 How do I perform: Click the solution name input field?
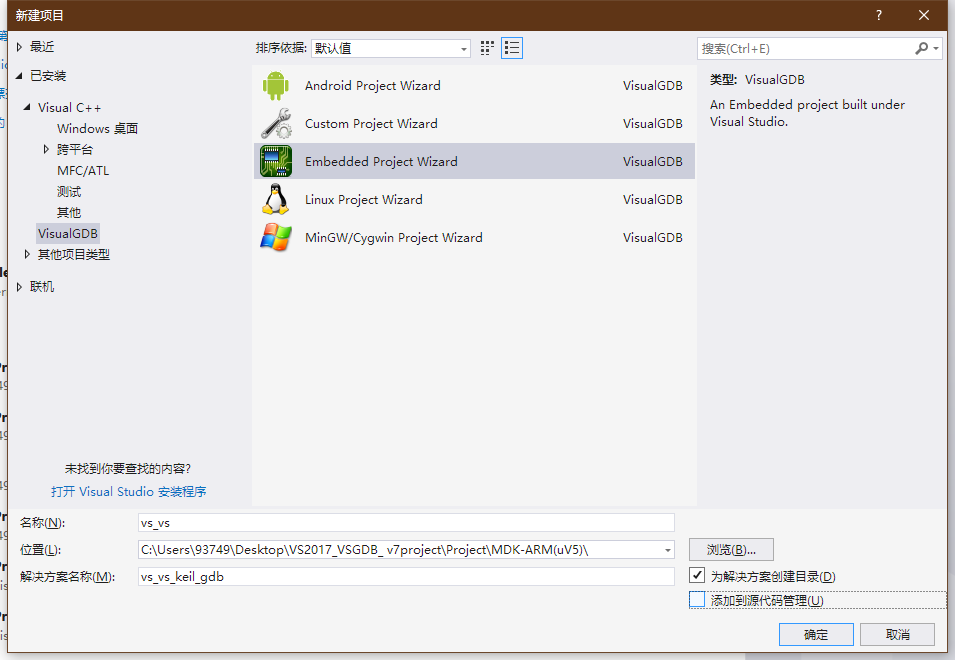[406, 577]
